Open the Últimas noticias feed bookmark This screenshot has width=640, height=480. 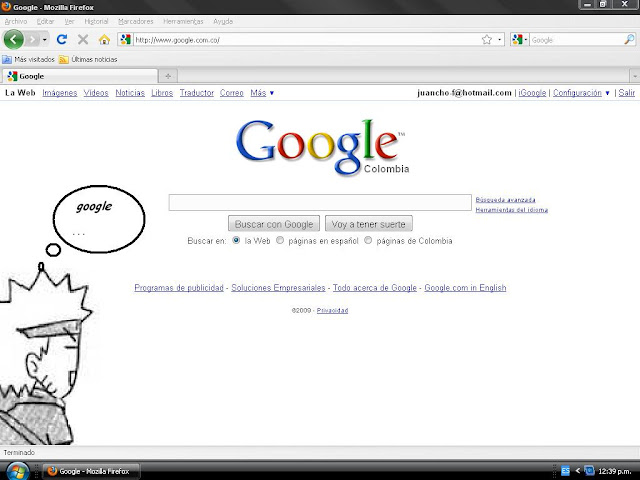(88, 60)
